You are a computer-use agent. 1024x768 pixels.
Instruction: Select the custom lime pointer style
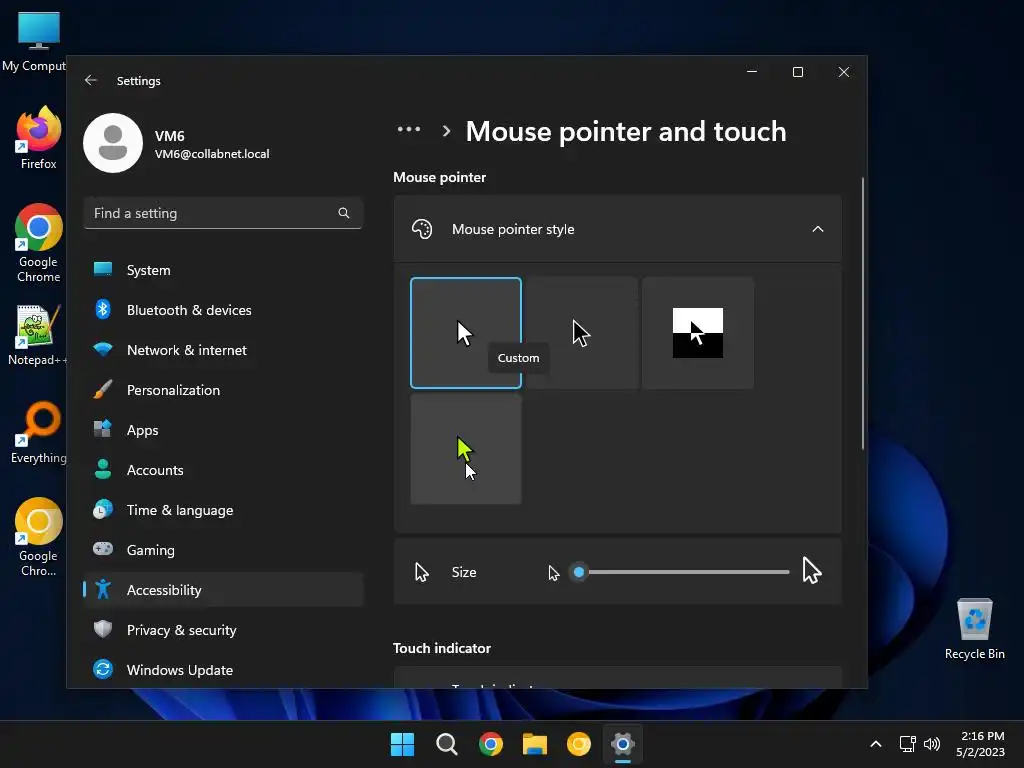(x=466, y=449)
